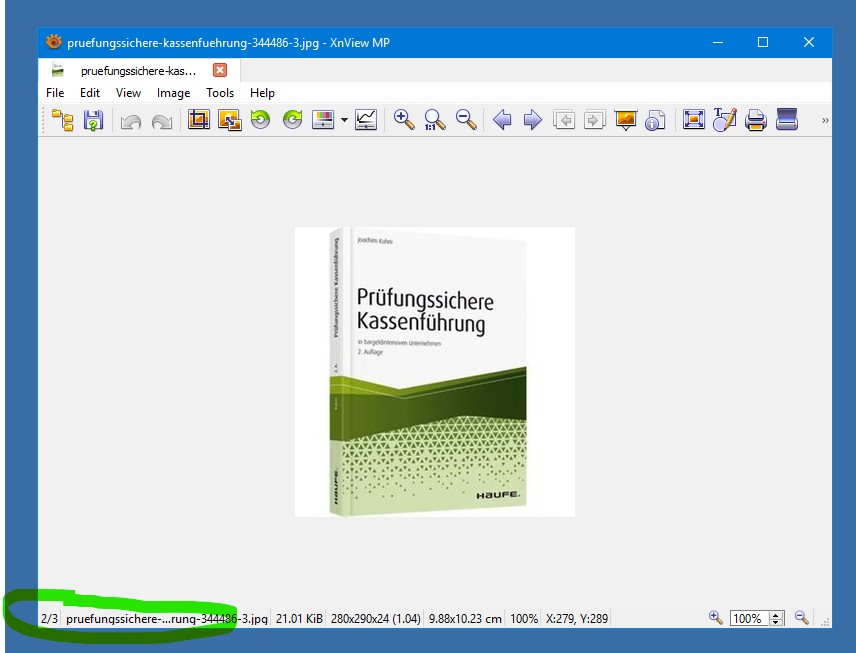Open the Resize image tool
This screenshot has width=856, height=653.
click(x=230, y=120)
